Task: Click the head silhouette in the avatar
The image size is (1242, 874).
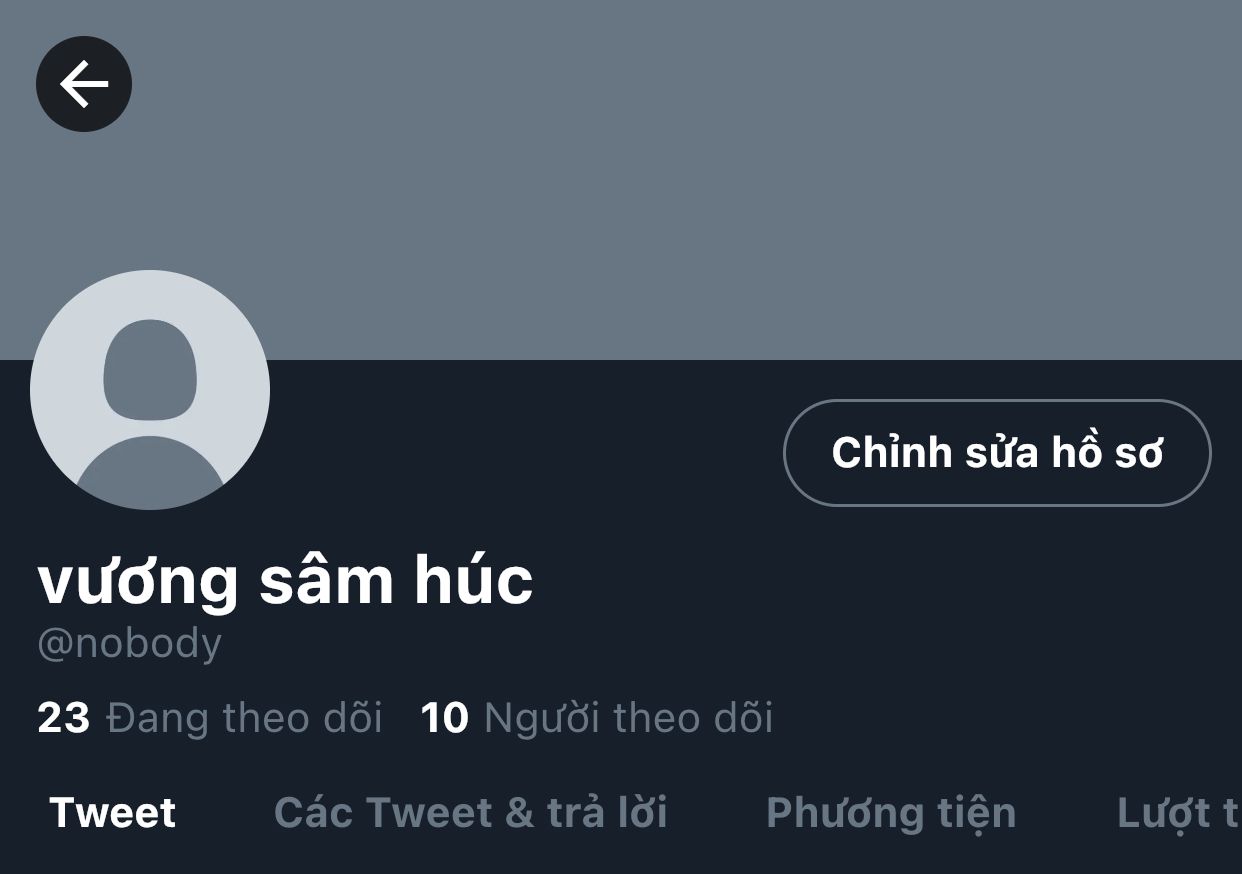Action: click(150, 370)
